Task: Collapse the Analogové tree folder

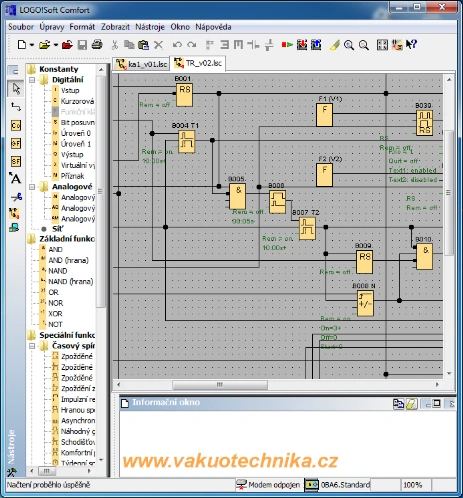Action: click(32, 187)
